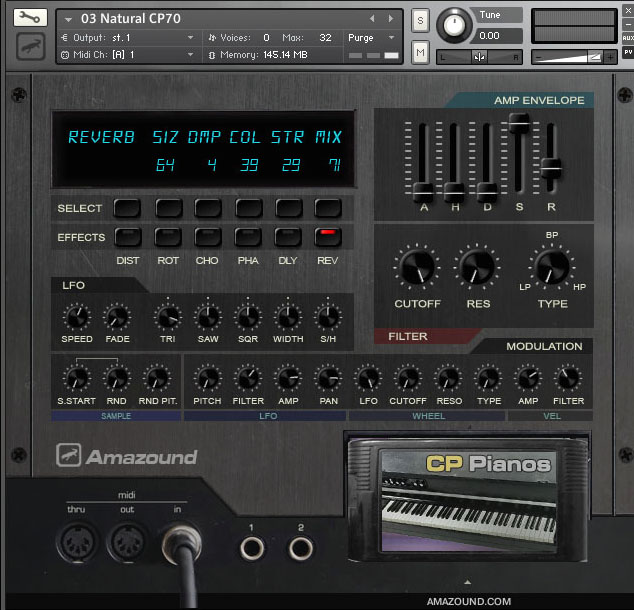
Task: Click the LFO SQR knob
Action: (248, 317)
